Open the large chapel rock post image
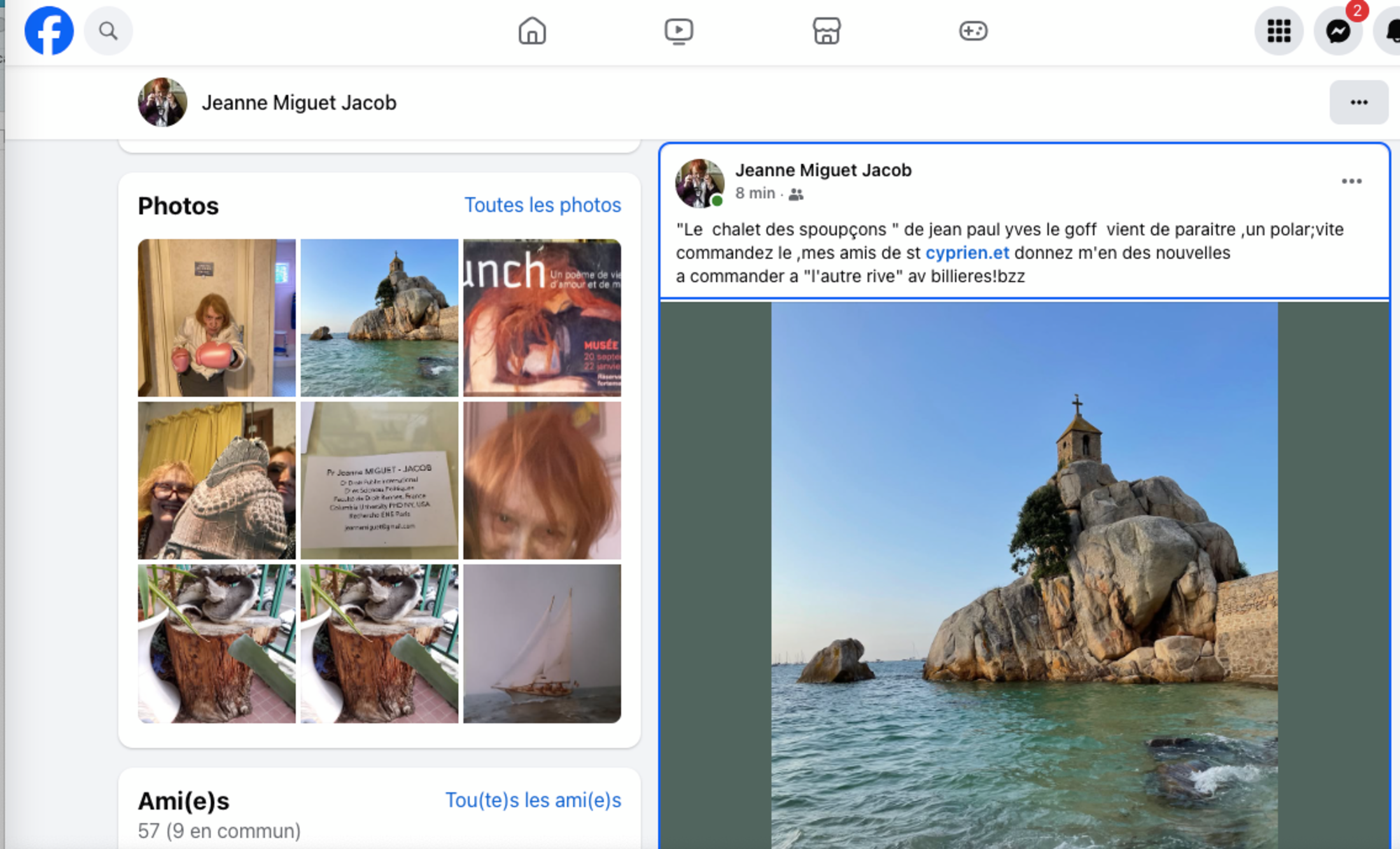 click(x=1024, y=575)
